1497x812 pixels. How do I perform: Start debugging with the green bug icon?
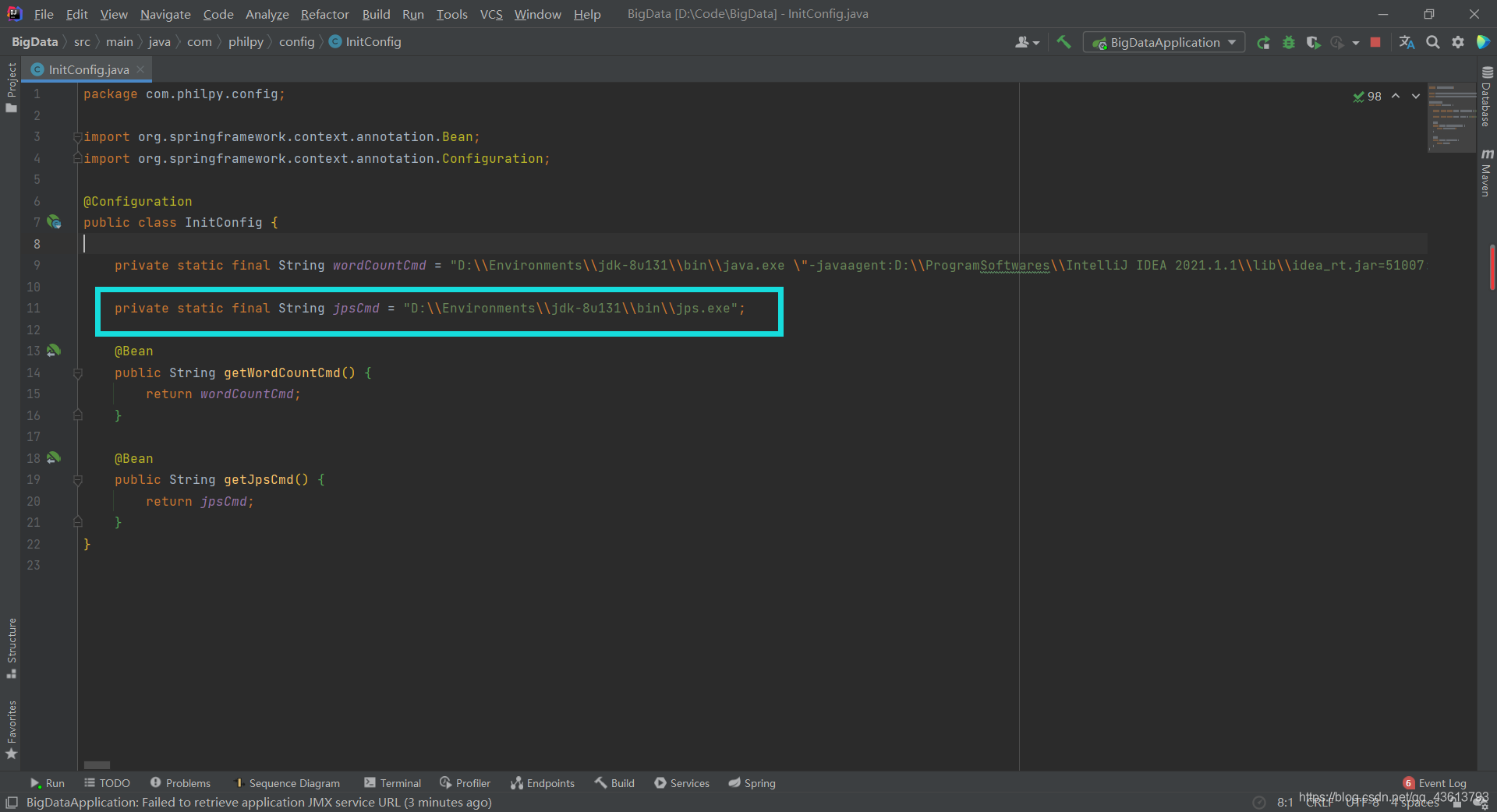(x=1289, y=42)
